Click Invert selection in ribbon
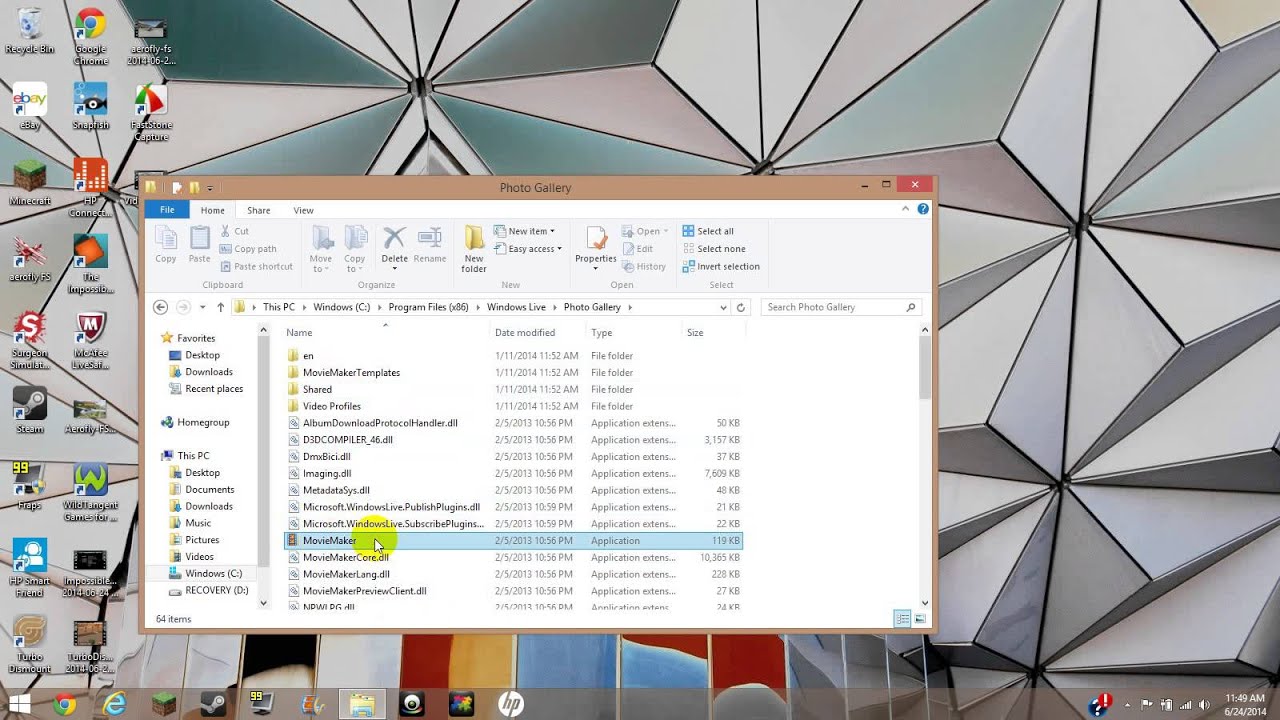1280x720 pixels. click(x=721, y=267)
